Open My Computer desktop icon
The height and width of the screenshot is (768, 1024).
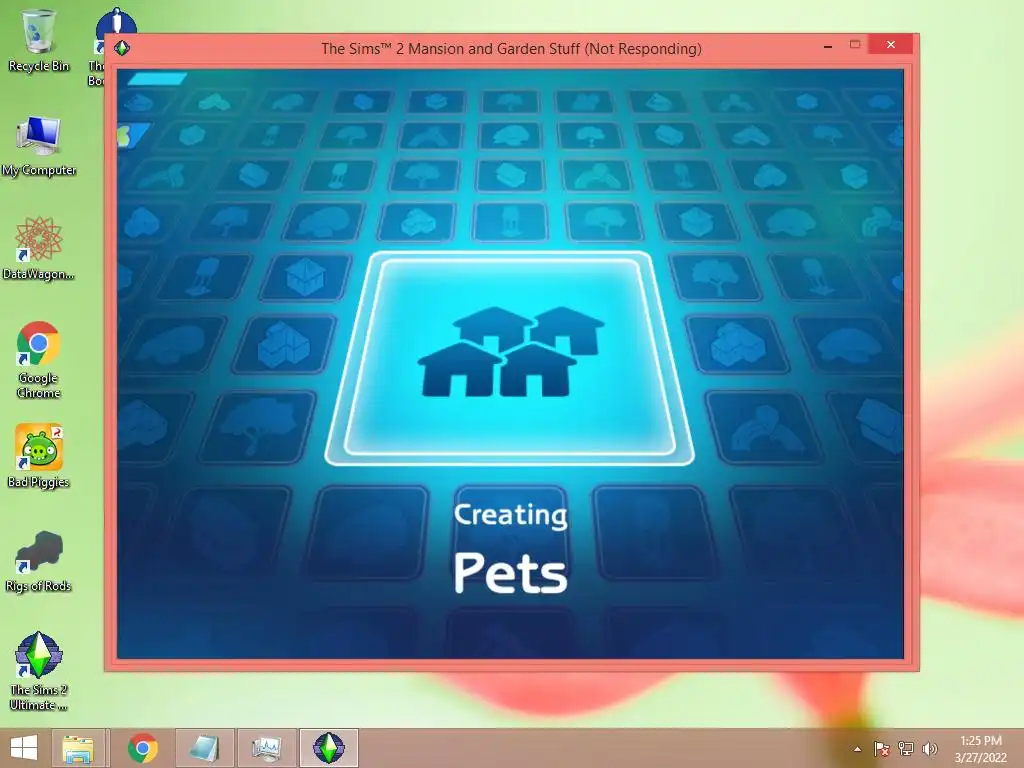tap(39, 145)
